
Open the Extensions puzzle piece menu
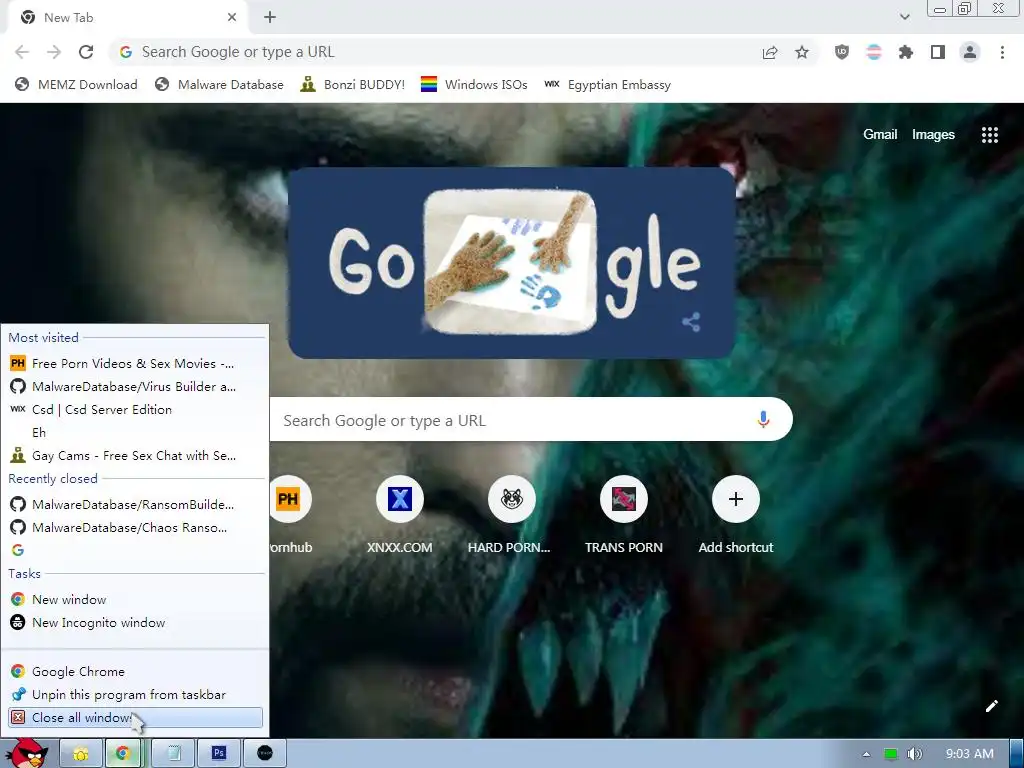906,52
